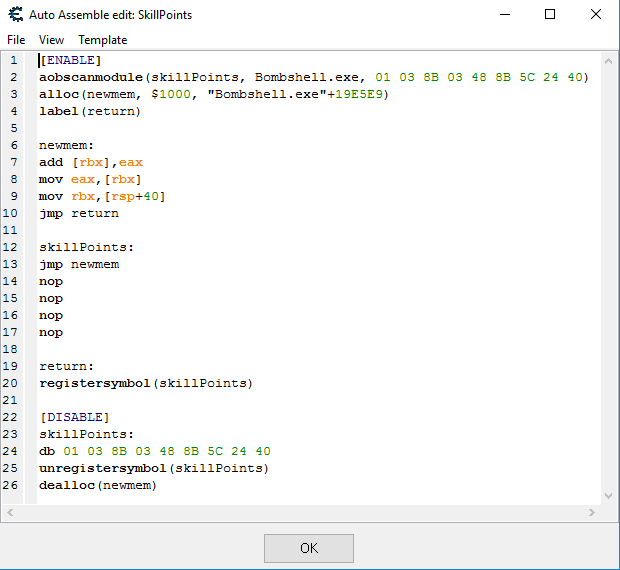Open the View menu
The width and height of the screenshot is (620, 570).
[x=51, y=40]
